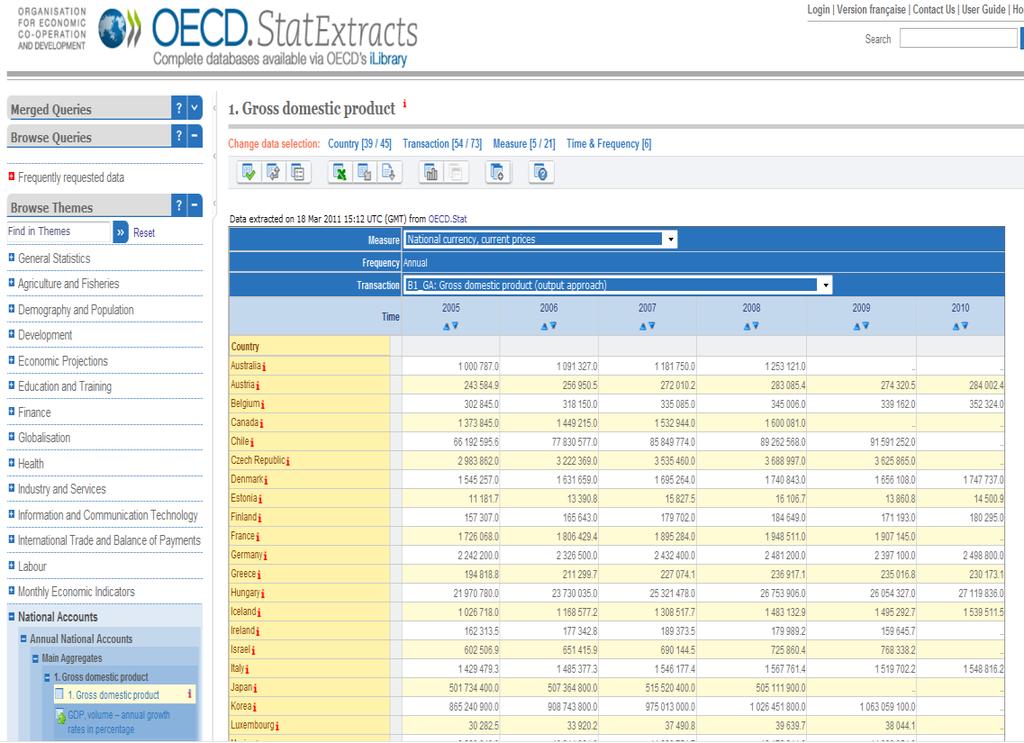Click the stacked pages query toolbar icon
The height and width of the screenshot is (743, 1024).
coord(497,172)
